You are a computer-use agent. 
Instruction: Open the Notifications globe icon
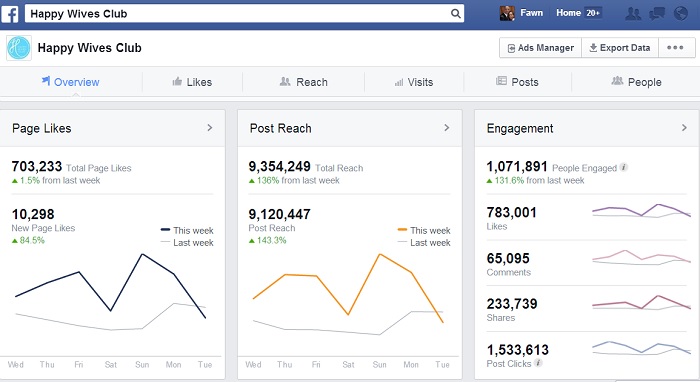pos(680,13)
